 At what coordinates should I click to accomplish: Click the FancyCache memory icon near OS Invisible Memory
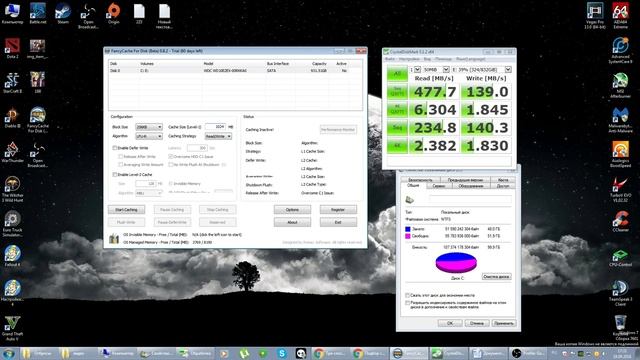tap(114, 238)
